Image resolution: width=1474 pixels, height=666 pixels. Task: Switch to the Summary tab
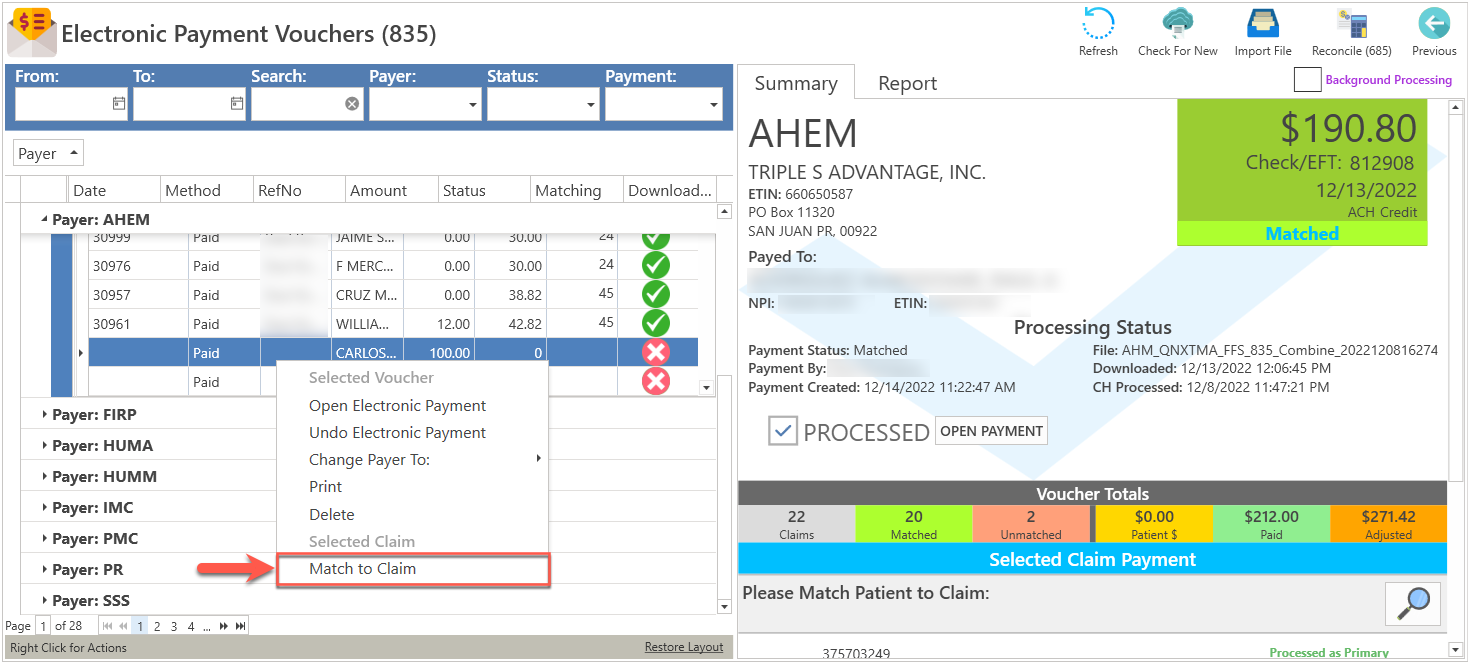(x=796, y=83)
